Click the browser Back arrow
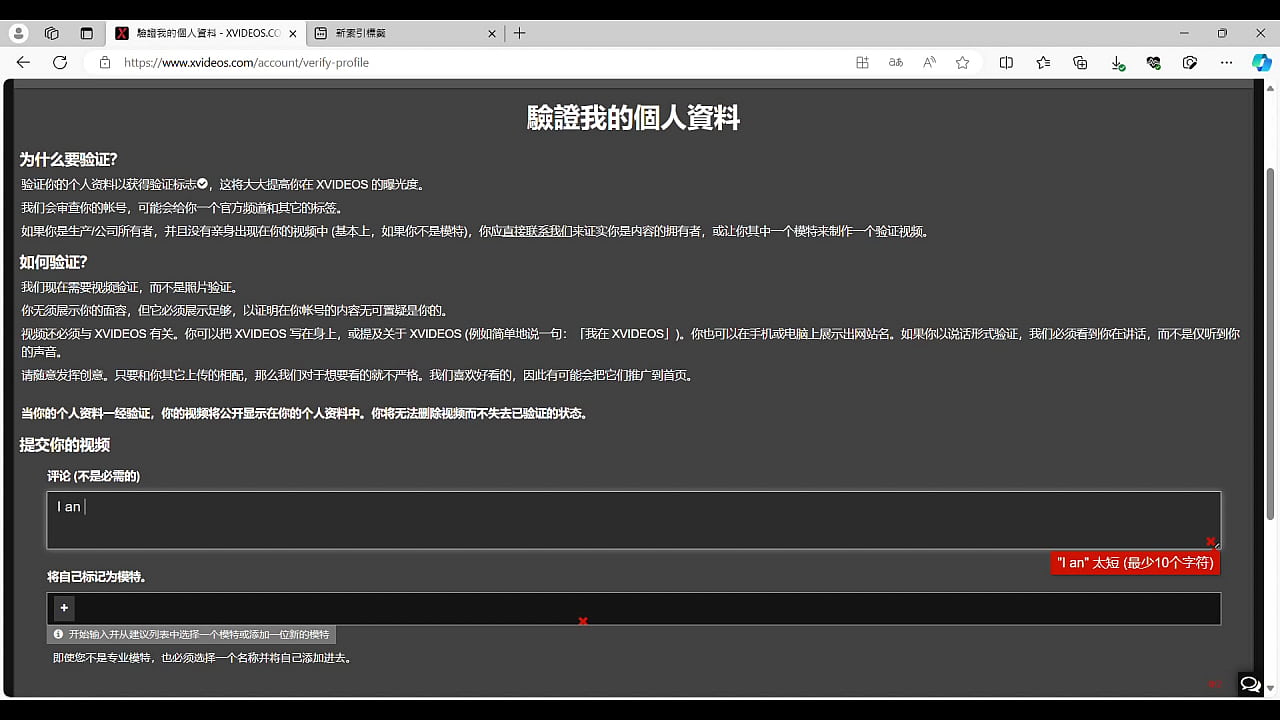This screenshot has width=1280, height=720. (x=23, y=62)
